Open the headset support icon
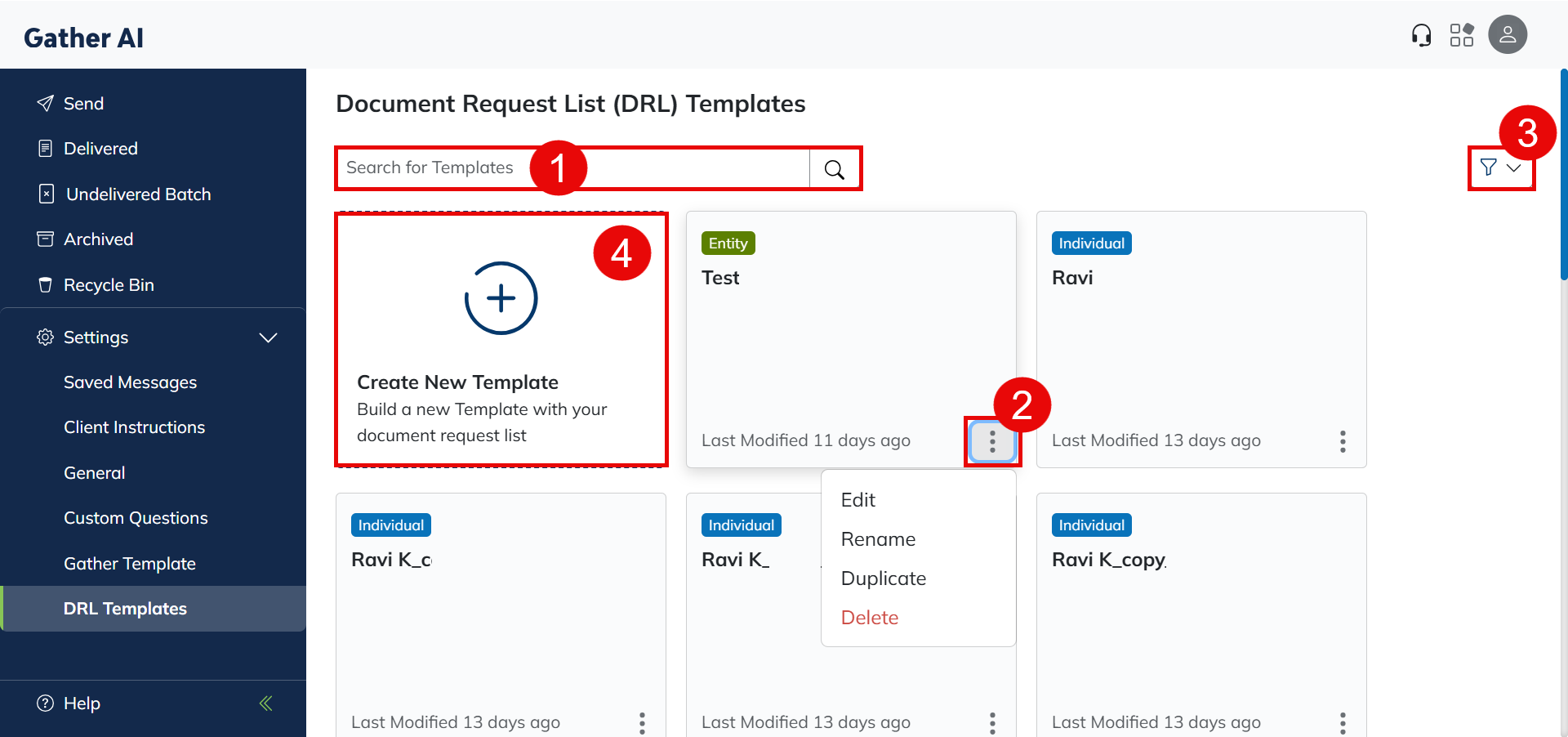The height and width of the screenshot is (737, 1568). 1421,35
